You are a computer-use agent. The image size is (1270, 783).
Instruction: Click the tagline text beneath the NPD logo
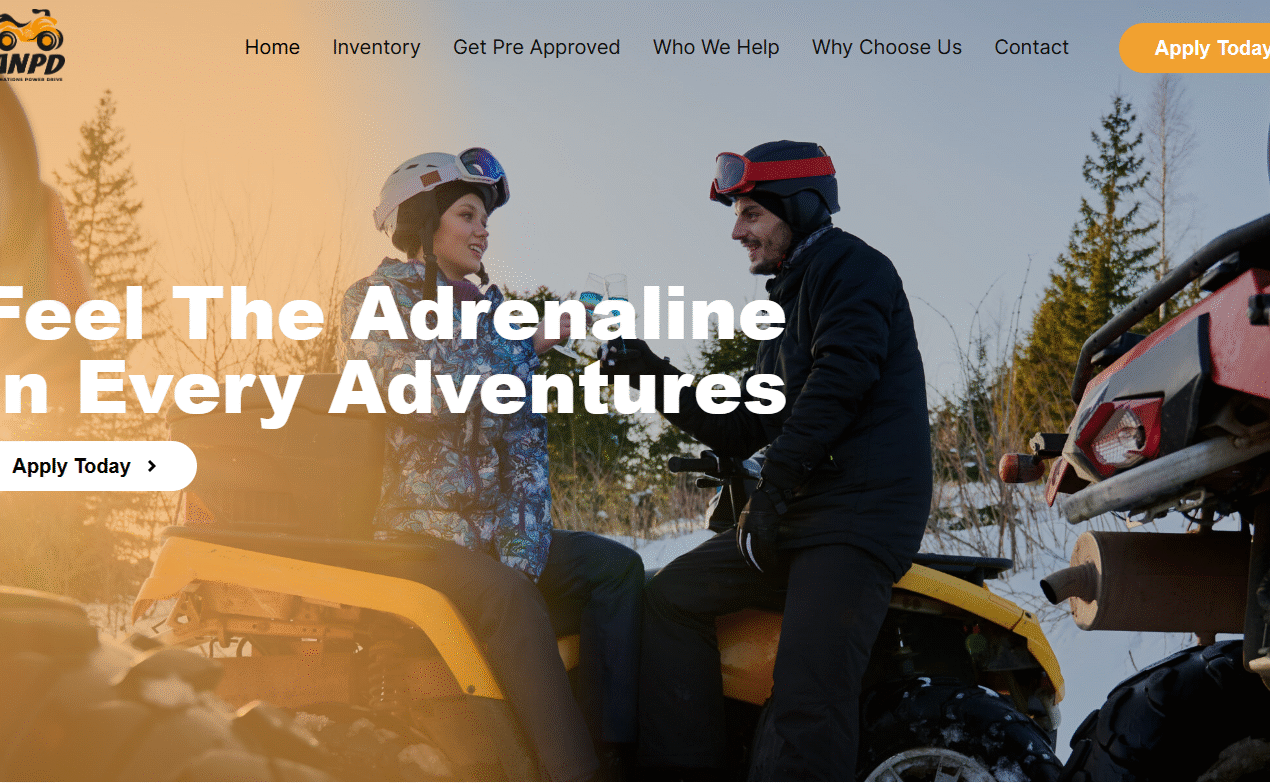(32, 79)
